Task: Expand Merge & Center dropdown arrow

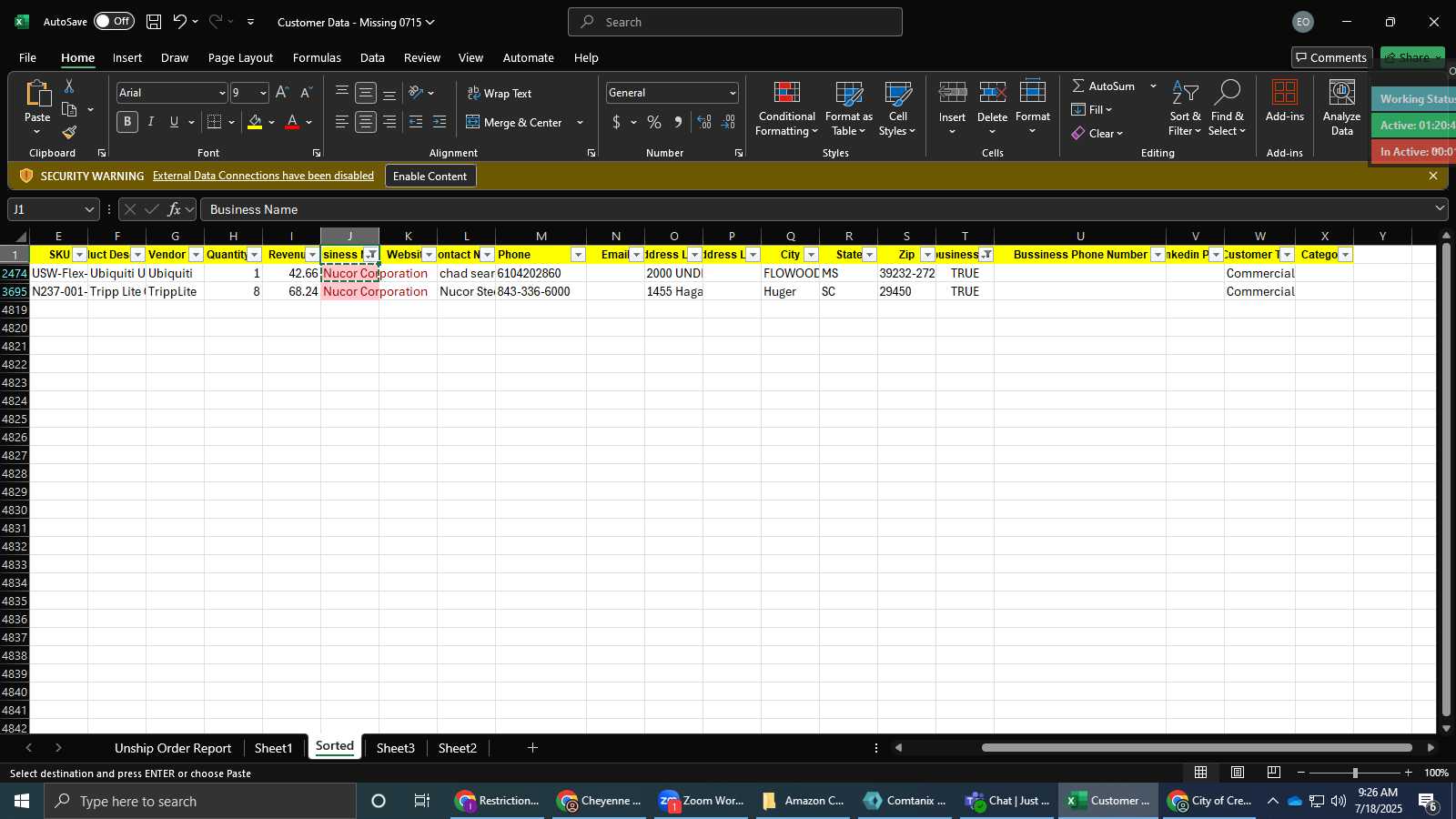Action: coord(581,122)
